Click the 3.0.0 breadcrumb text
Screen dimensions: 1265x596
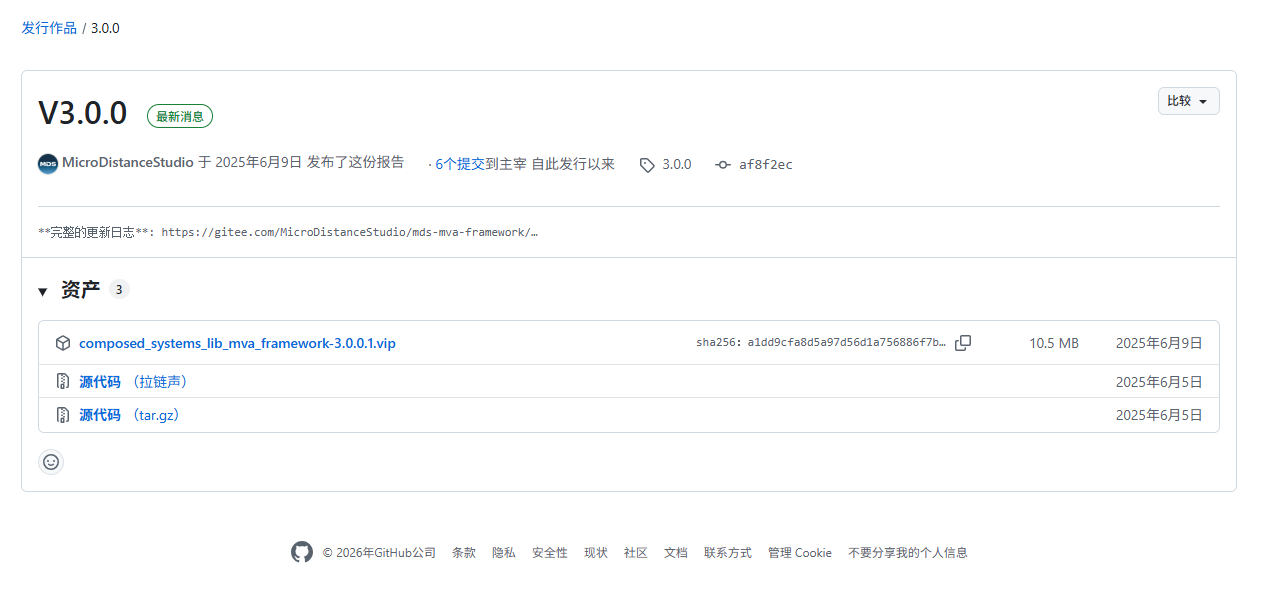pos(105,28)
